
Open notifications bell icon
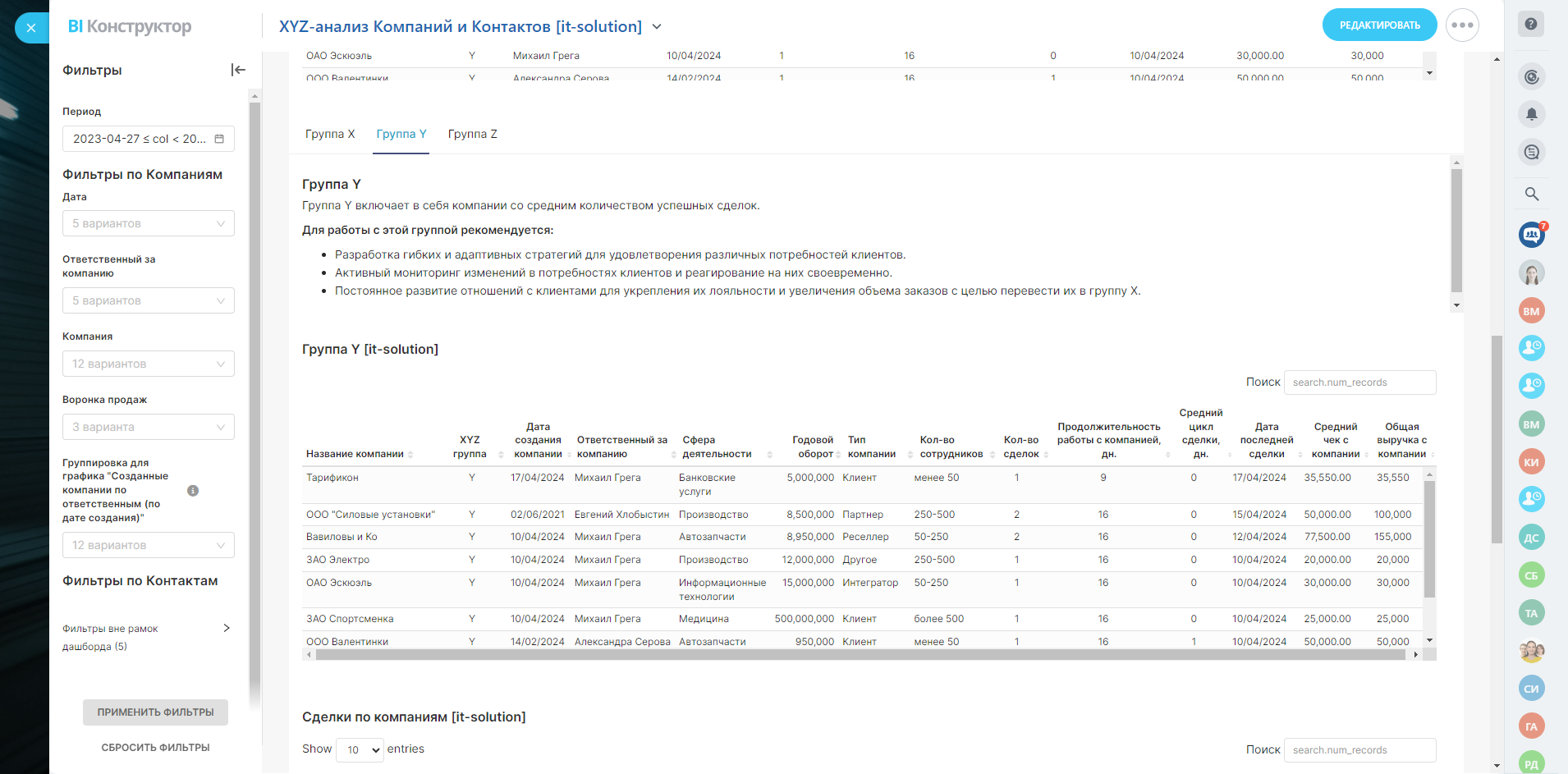click(x=1531, y=115)
